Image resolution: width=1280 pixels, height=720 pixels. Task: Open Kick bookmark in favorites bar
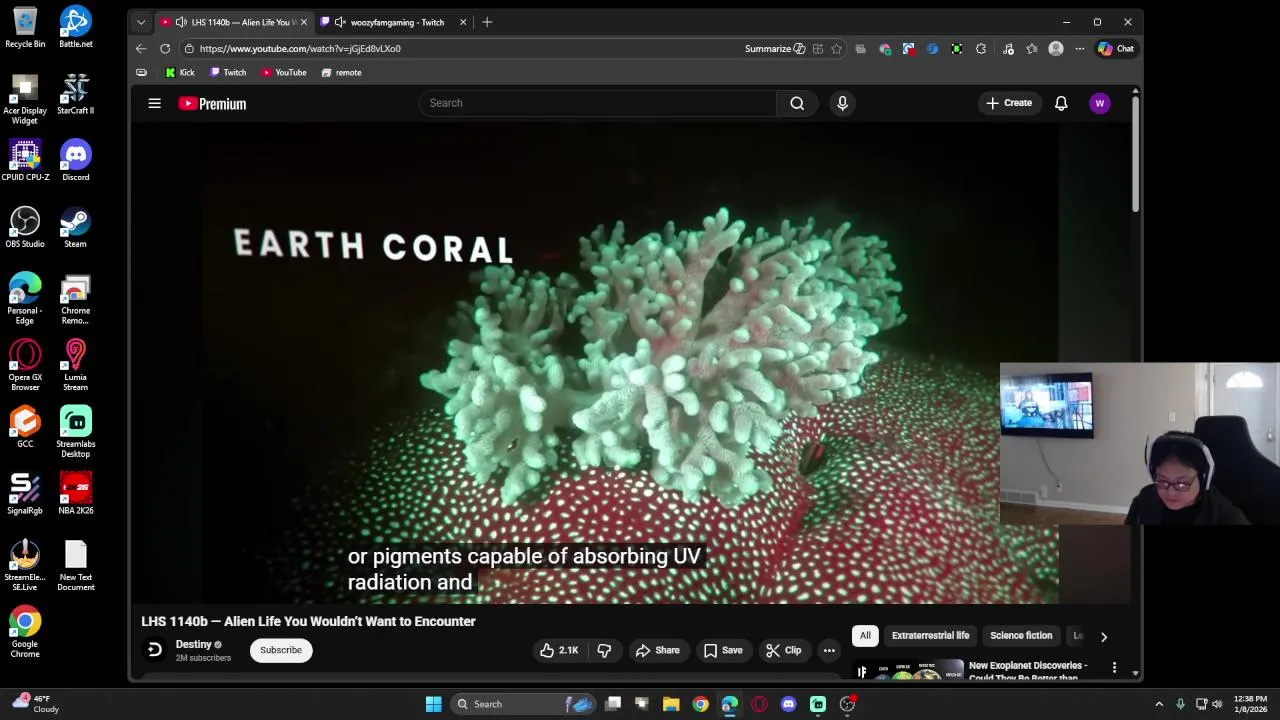180,73
